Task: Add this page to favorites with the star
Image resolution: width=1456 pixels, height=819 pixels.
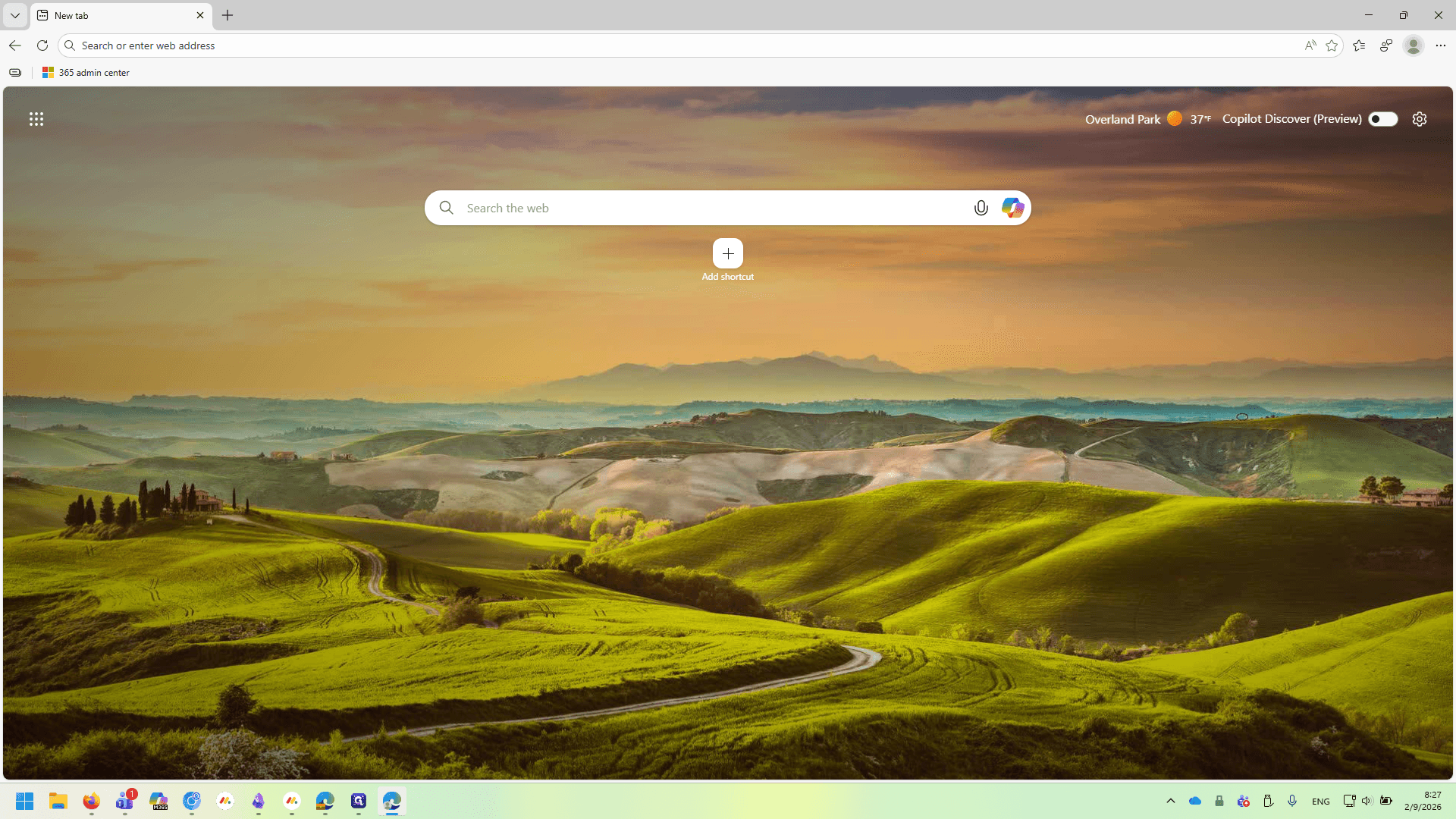Action: (1332, 45)
